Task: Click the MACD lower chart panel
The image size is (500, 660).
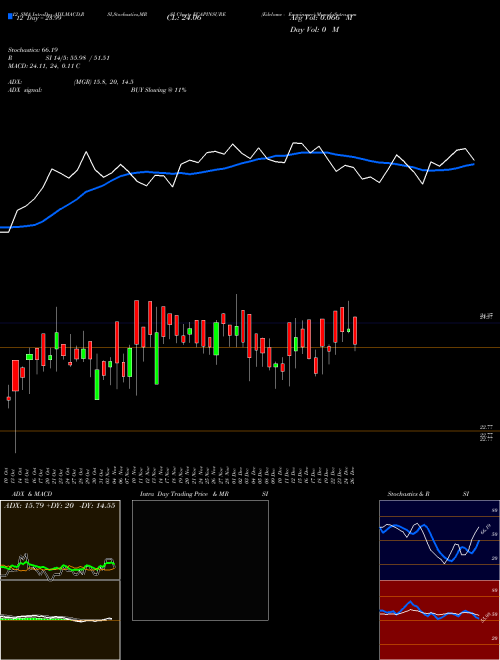Action: point(60,620)
